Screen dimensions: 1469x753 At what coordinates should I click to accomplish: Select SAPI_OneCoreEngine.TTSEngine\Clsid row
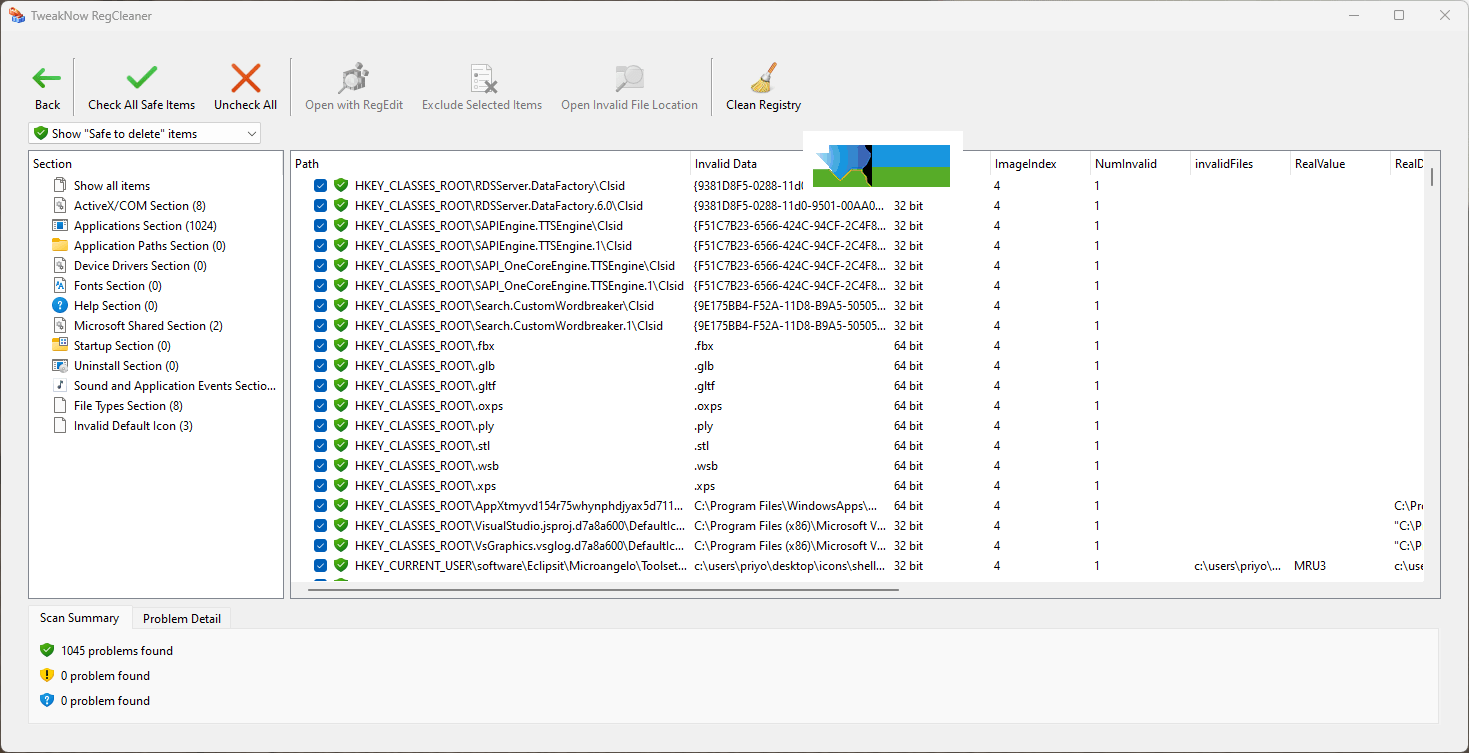click(515, 265)
